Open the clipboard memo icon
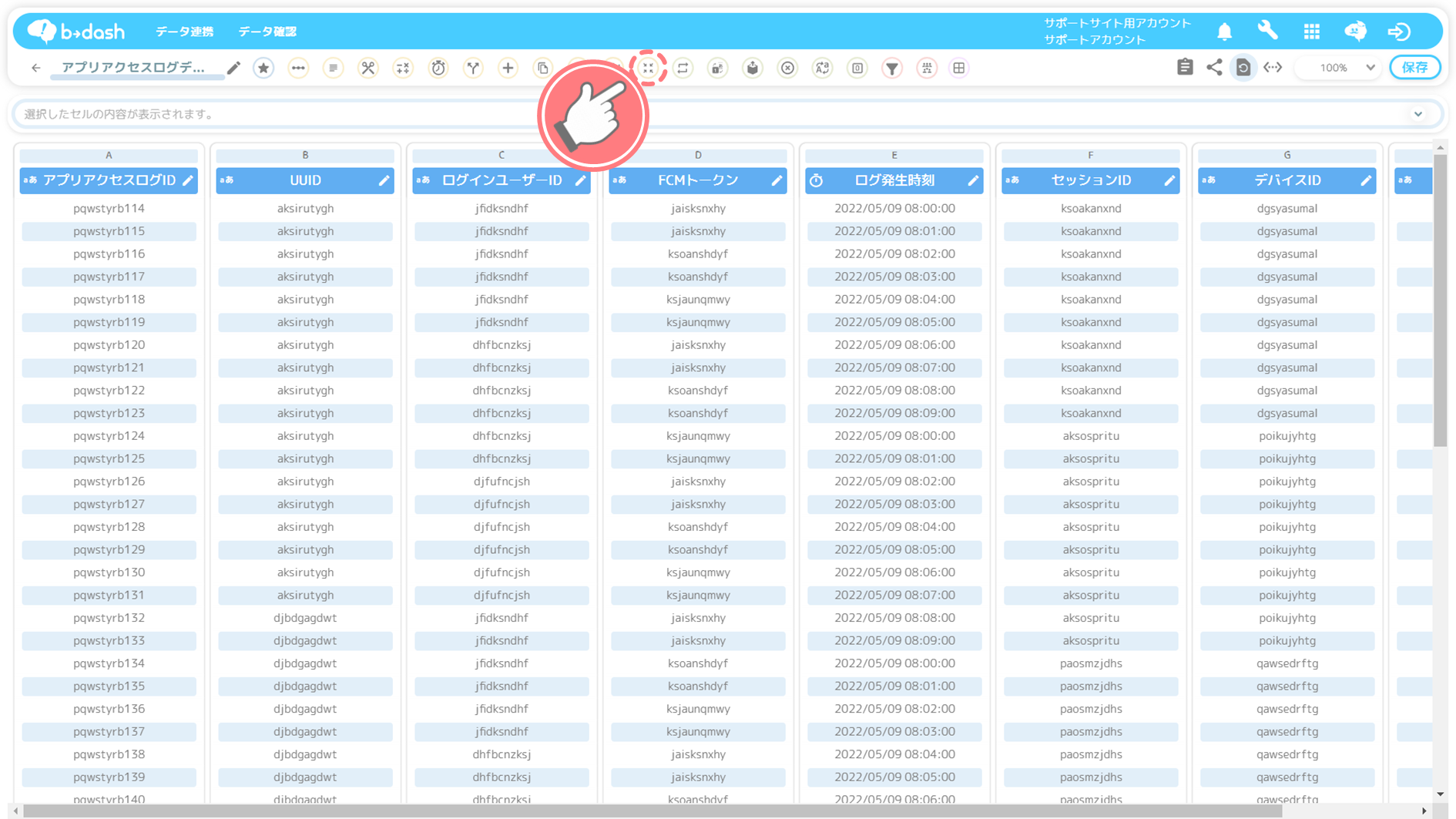This screenshot has height=819, width=1456. coord(1185,67)
